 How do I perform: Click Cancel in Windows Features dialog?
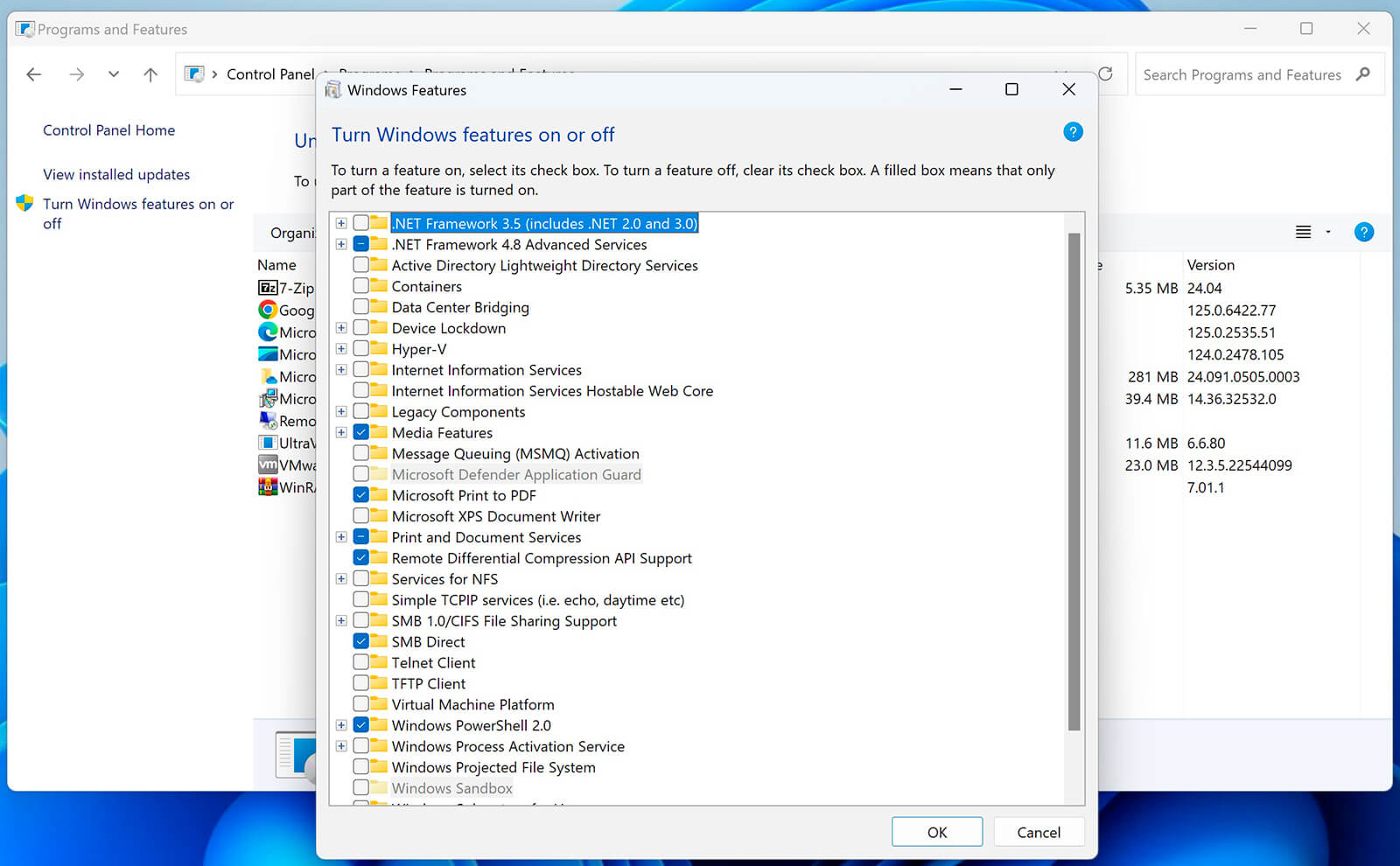(1039, 832)
